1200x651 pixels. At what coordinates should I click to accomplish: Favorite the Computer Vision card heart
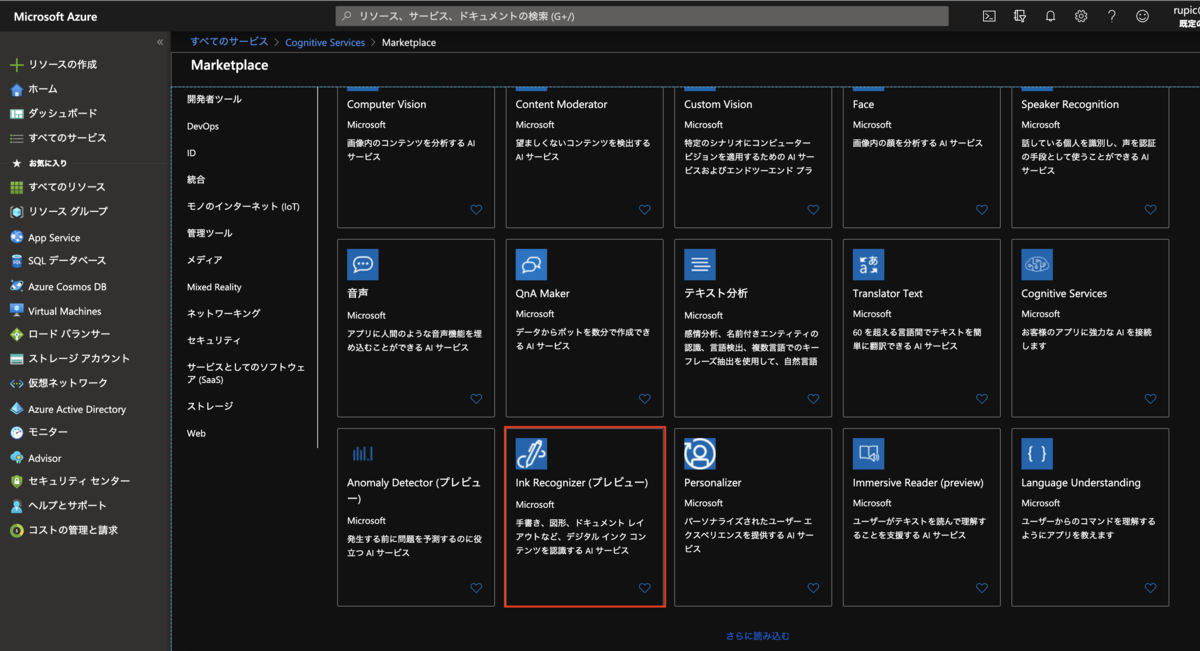(476, 210)
